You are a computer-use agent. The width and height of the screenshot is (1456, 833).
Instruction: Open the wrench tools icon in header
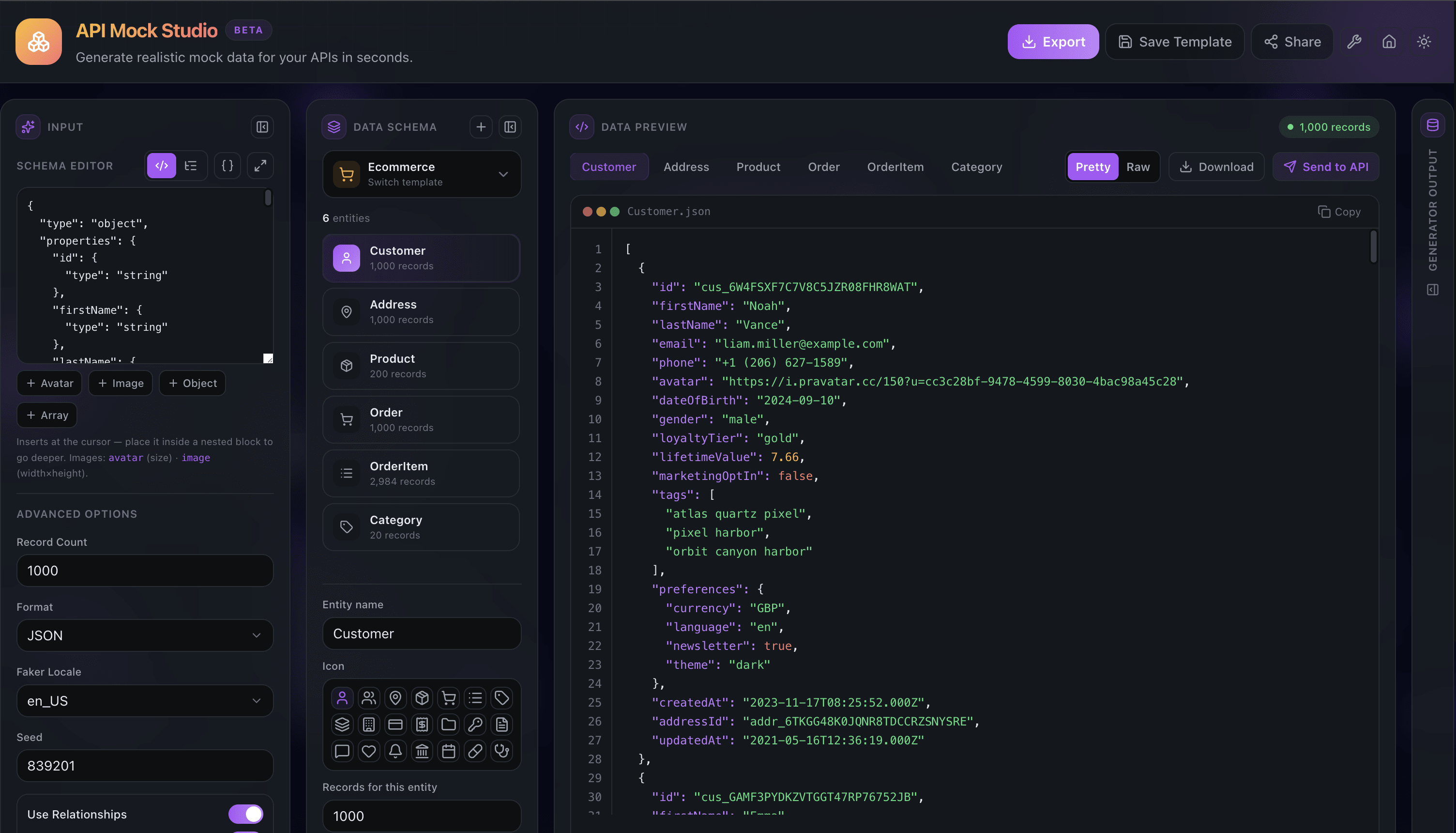(1354, 42)
